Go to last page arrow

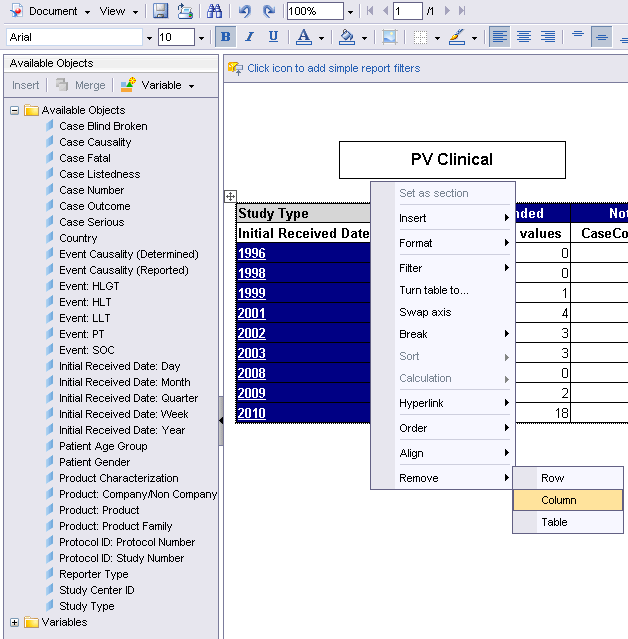[462, 11]
